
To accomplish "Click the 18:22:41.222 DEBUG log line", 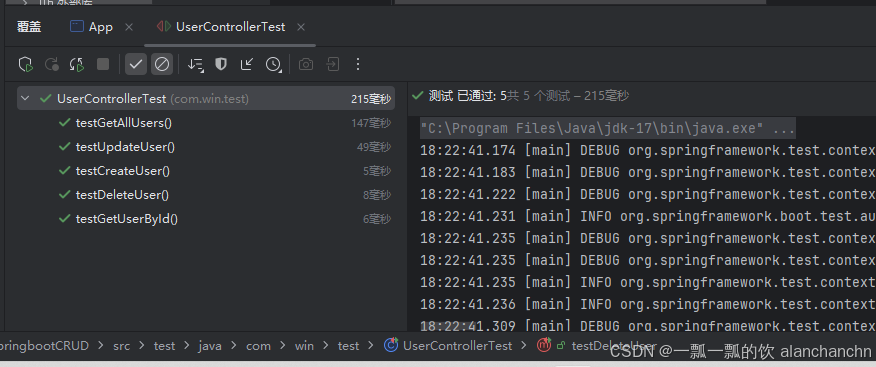I will [648, 194].
